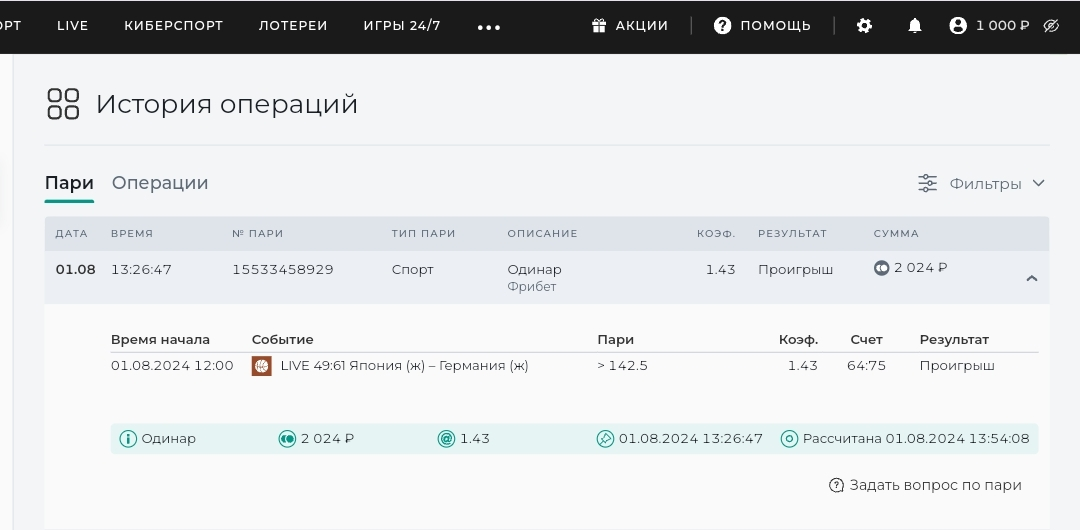Click the Одинар info icon in summary bar
The height and width of the screenshot is (530, 1080).
click(x=128, y=439)
